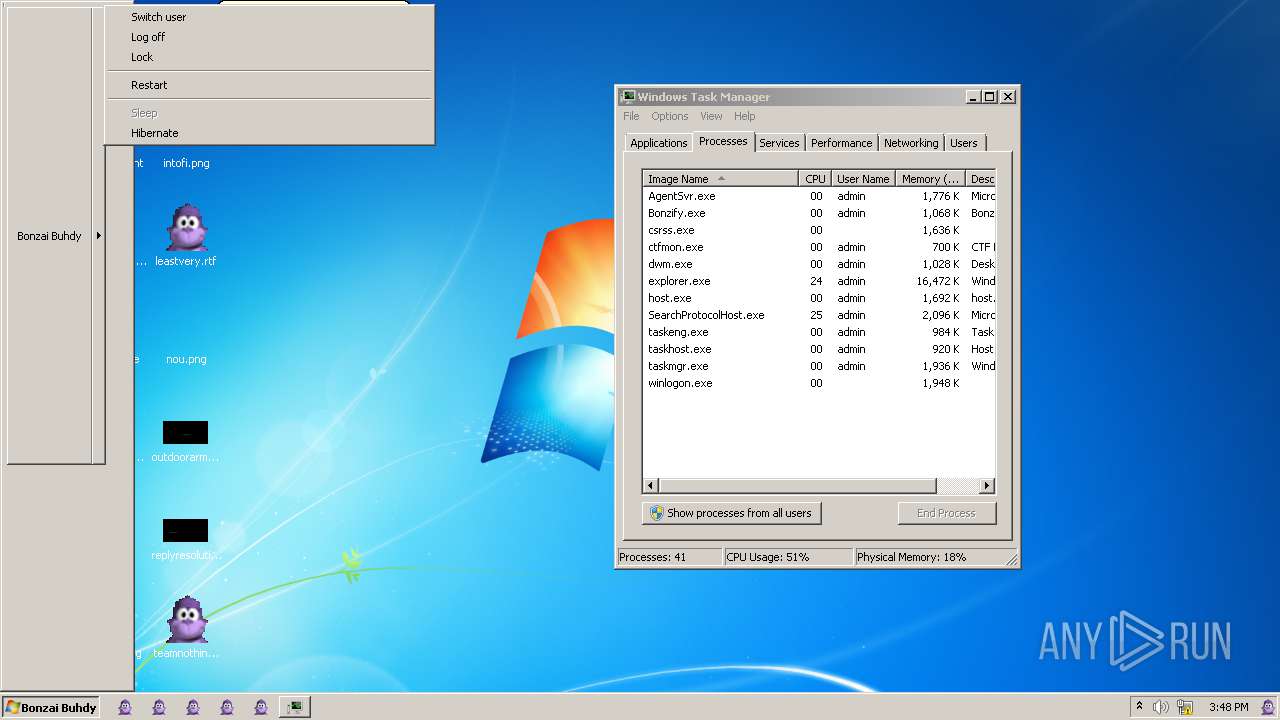
Task: Select the intofi.png desktop file label
Action: [186, 163]
